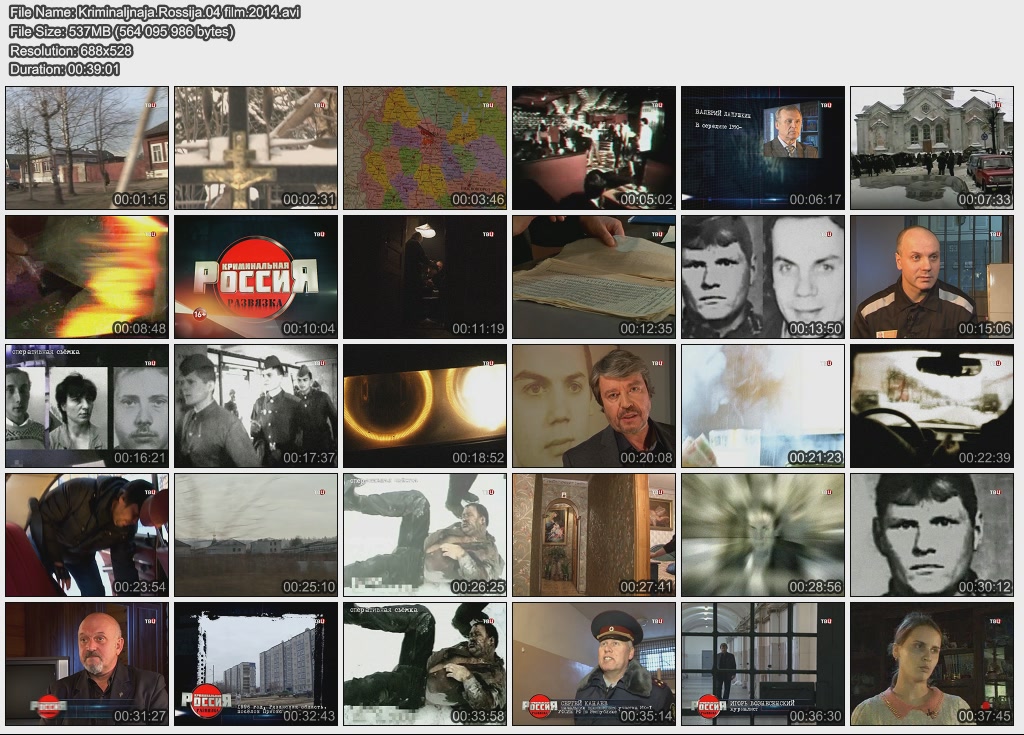1024x735 pixels.
Task: Click the Duration 00:39:01 text
Action: click(x=64, y=69)
